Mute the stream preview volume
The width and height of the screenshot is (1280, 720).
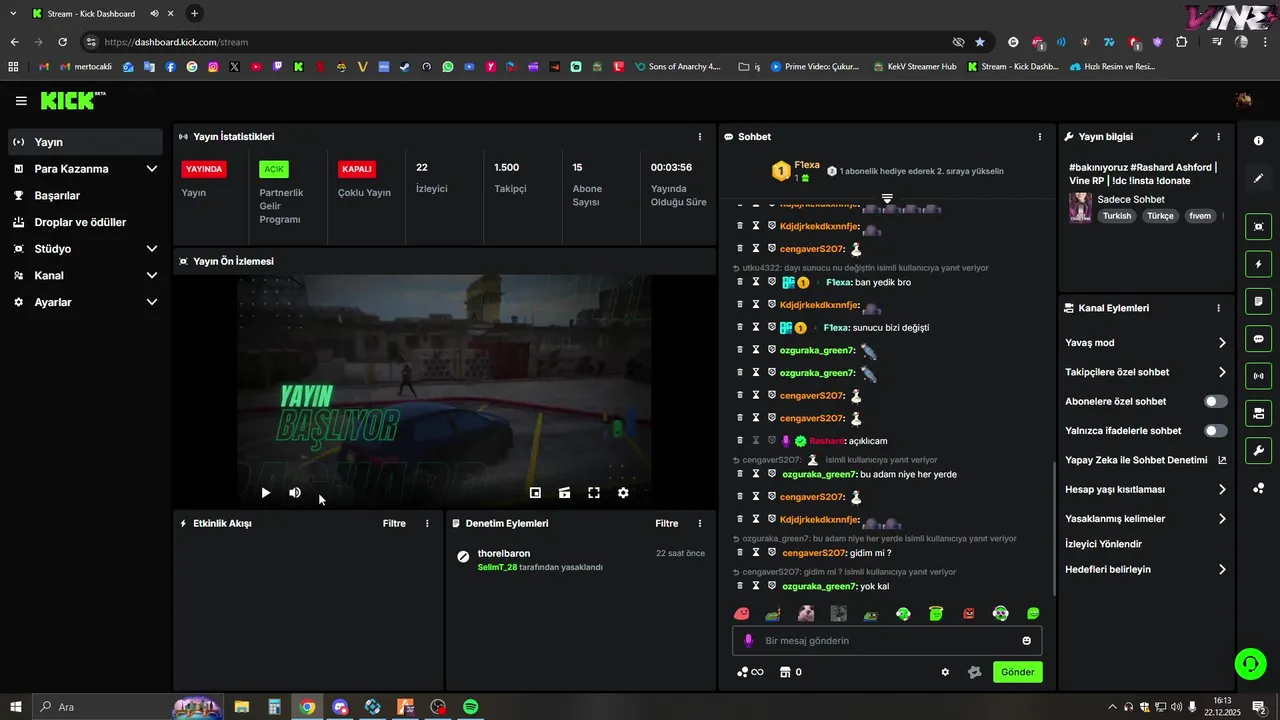(295, 493)
